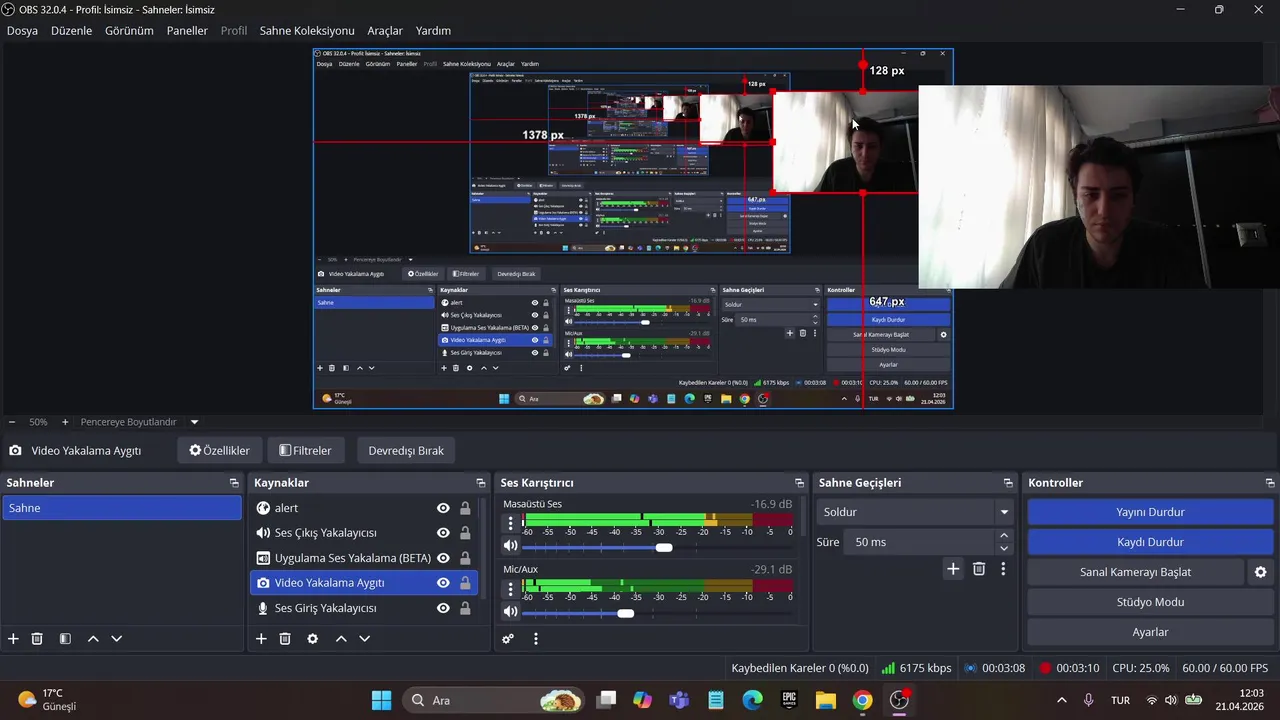Move scene down in Sahneler panel
1280x720 pixels.
coord(117,638)
